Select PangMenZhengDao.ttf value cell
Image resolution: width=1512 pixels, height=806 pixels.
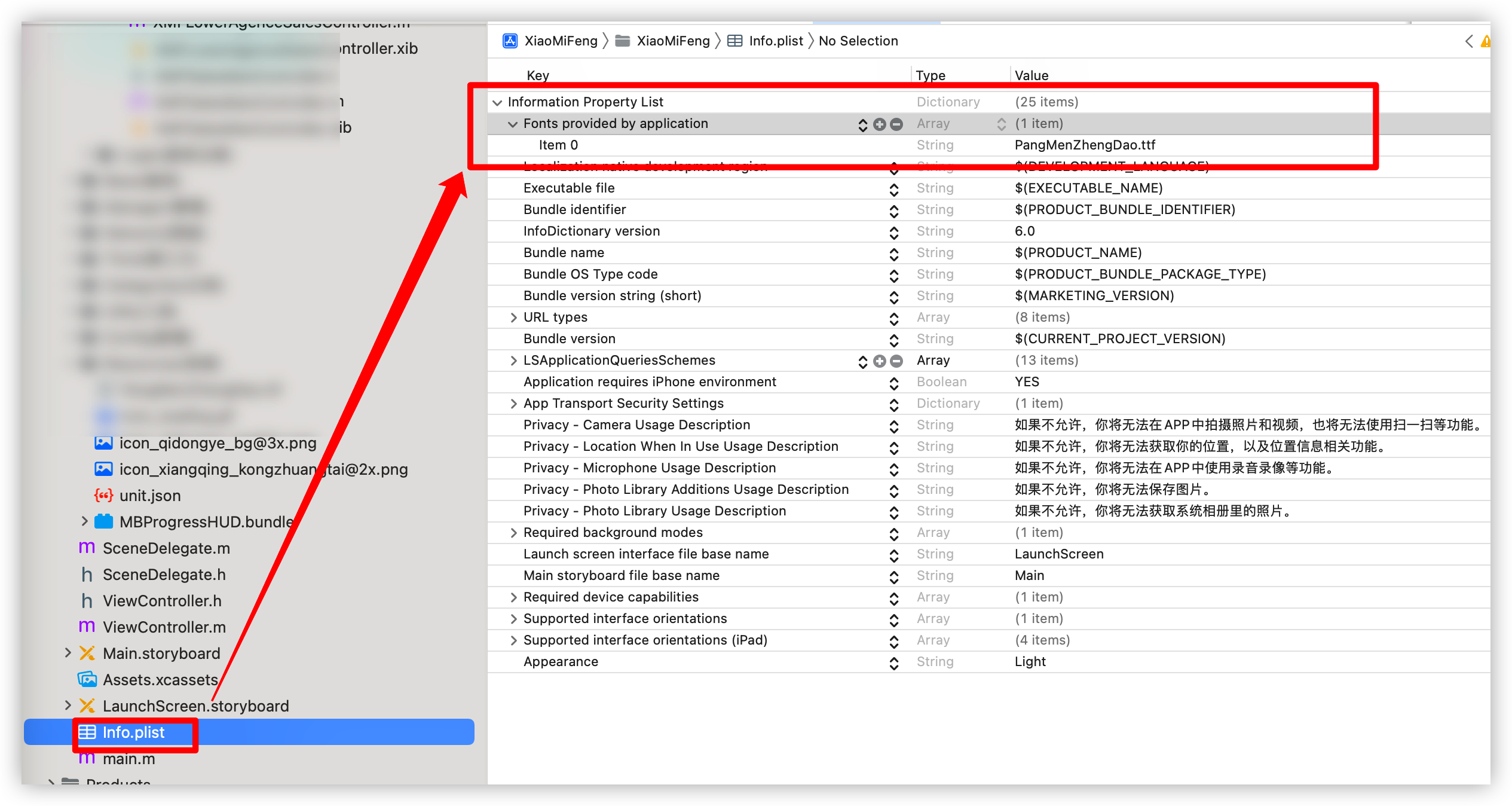(x=1085, y=145)
